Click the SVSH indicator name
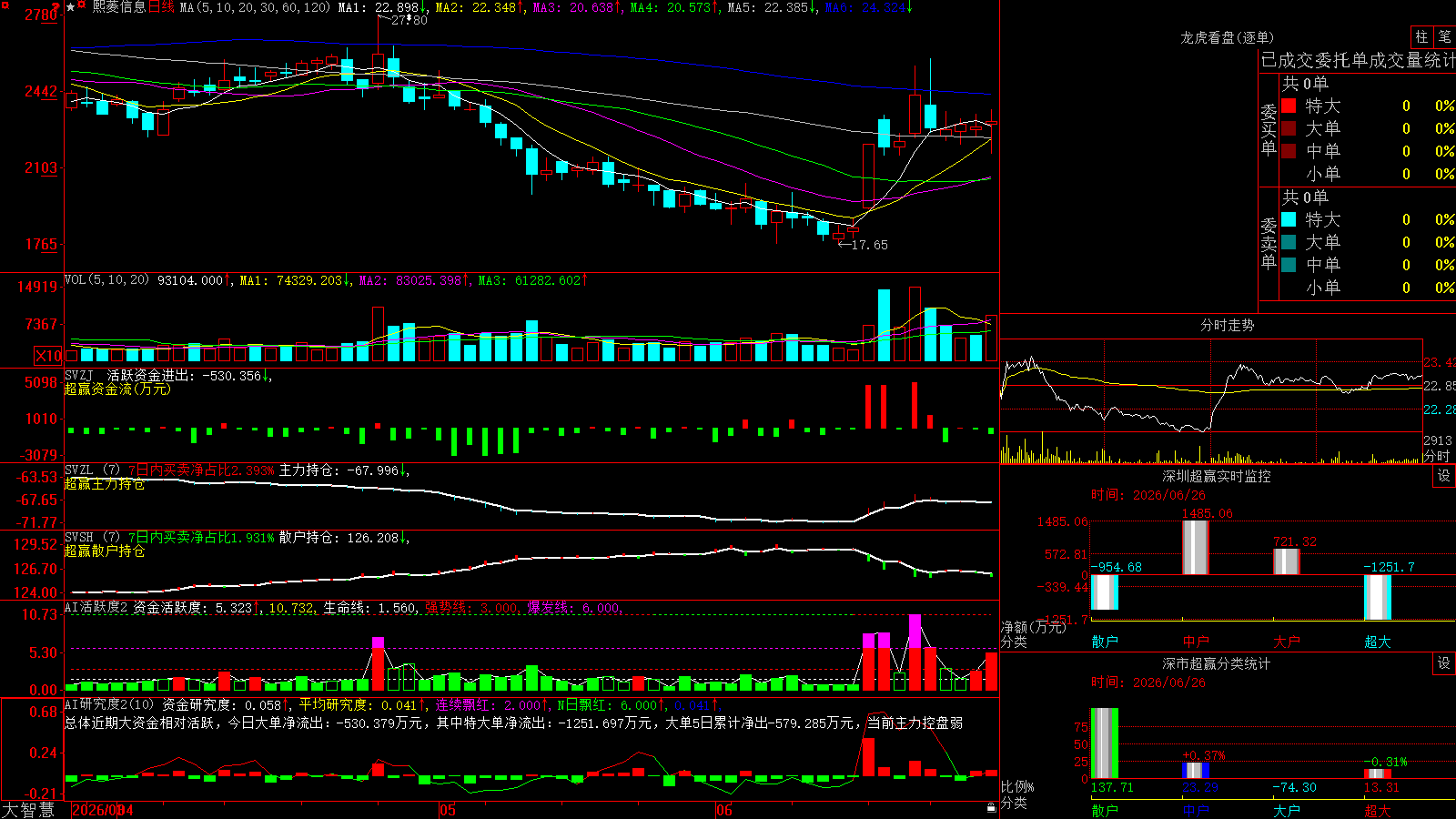1456x819 pixels. [x=78, y=538]
